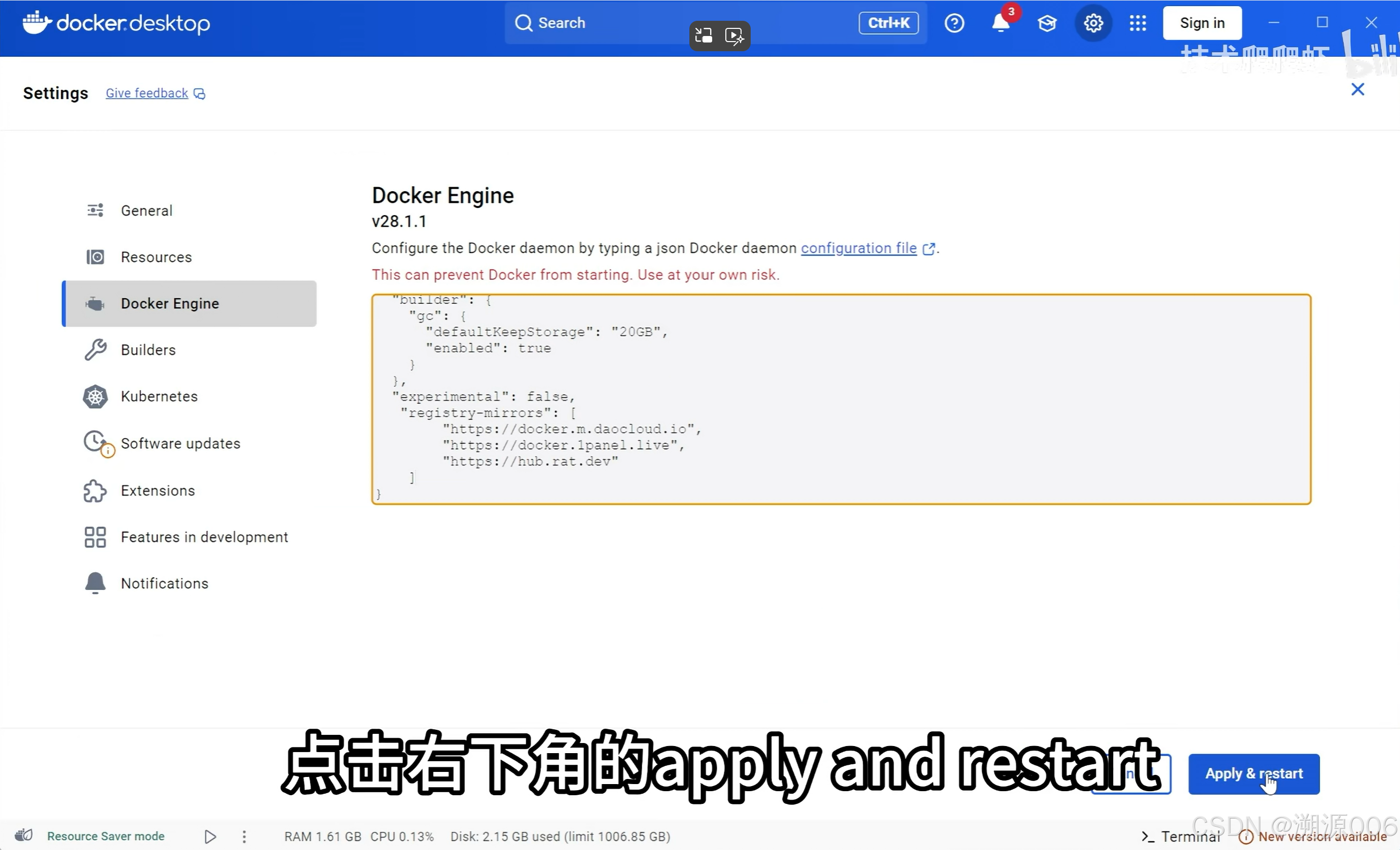The image size is (1400, 850).
Task: Click New version available notice
Action: 1312,836
